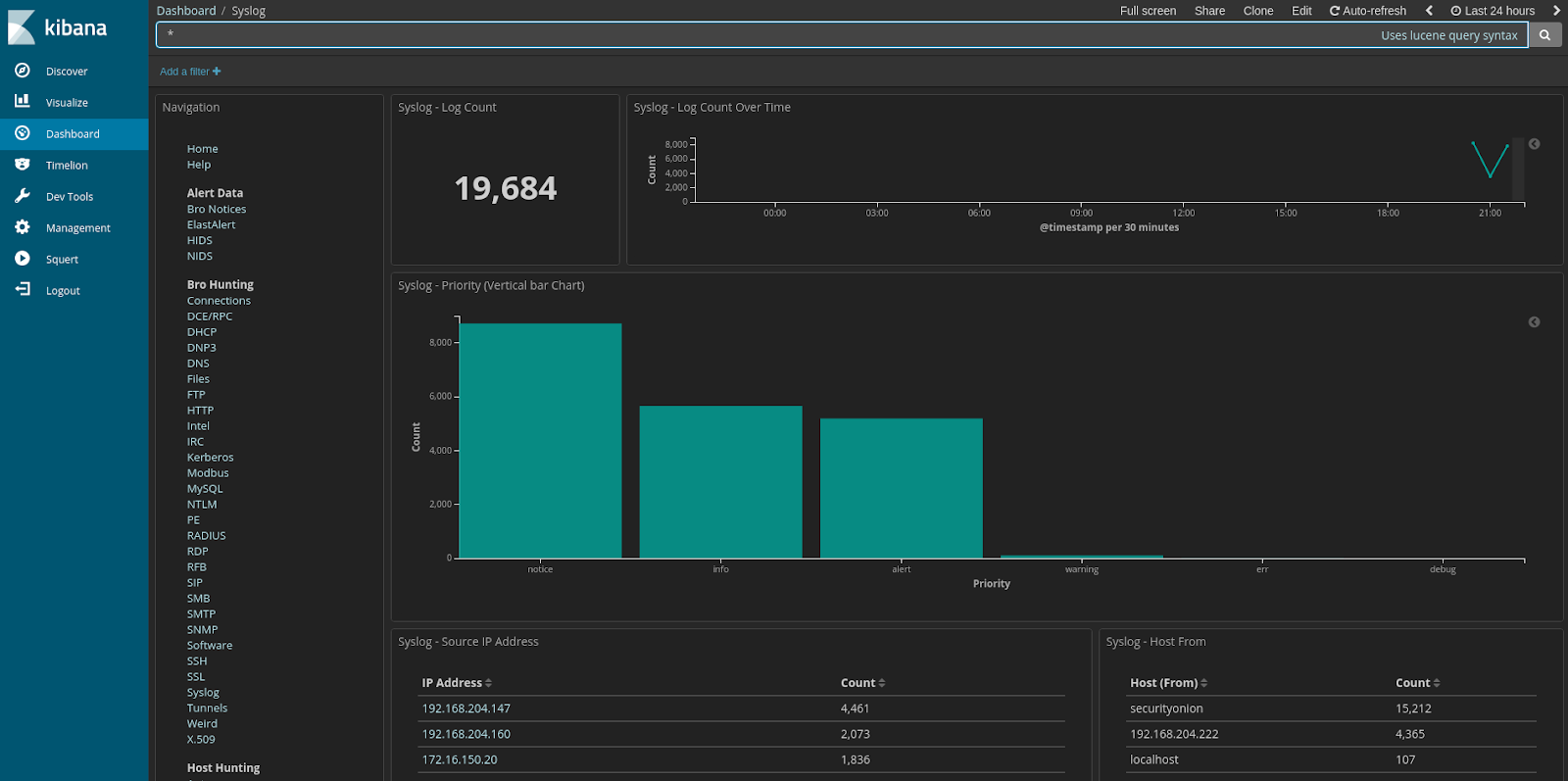The height and width of the screenshot is (781, 1568).
Task: Open Discover from the compass icon
Action: coord(23,71)
